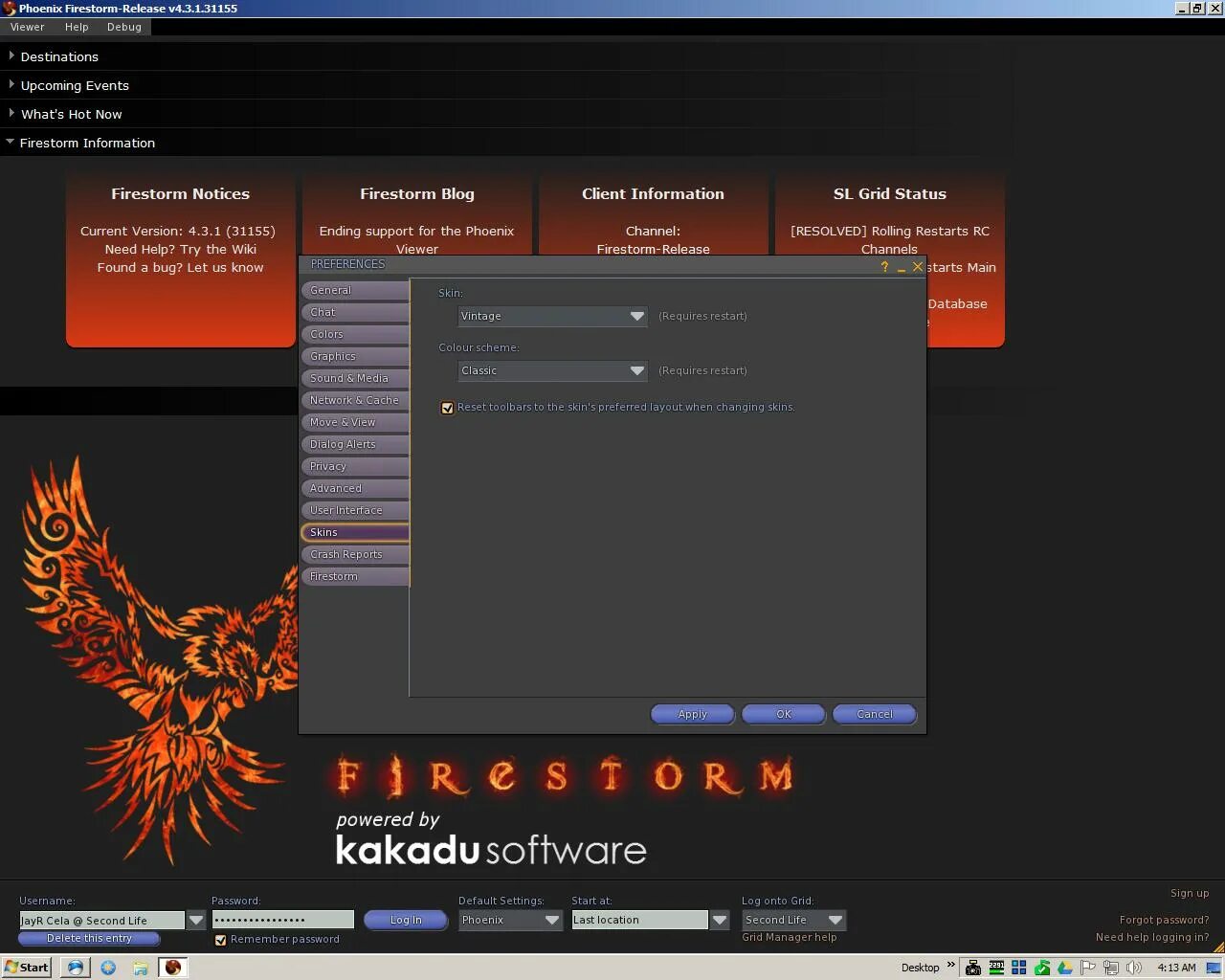Select the Skins preferences tab

[x=355, y=532]
